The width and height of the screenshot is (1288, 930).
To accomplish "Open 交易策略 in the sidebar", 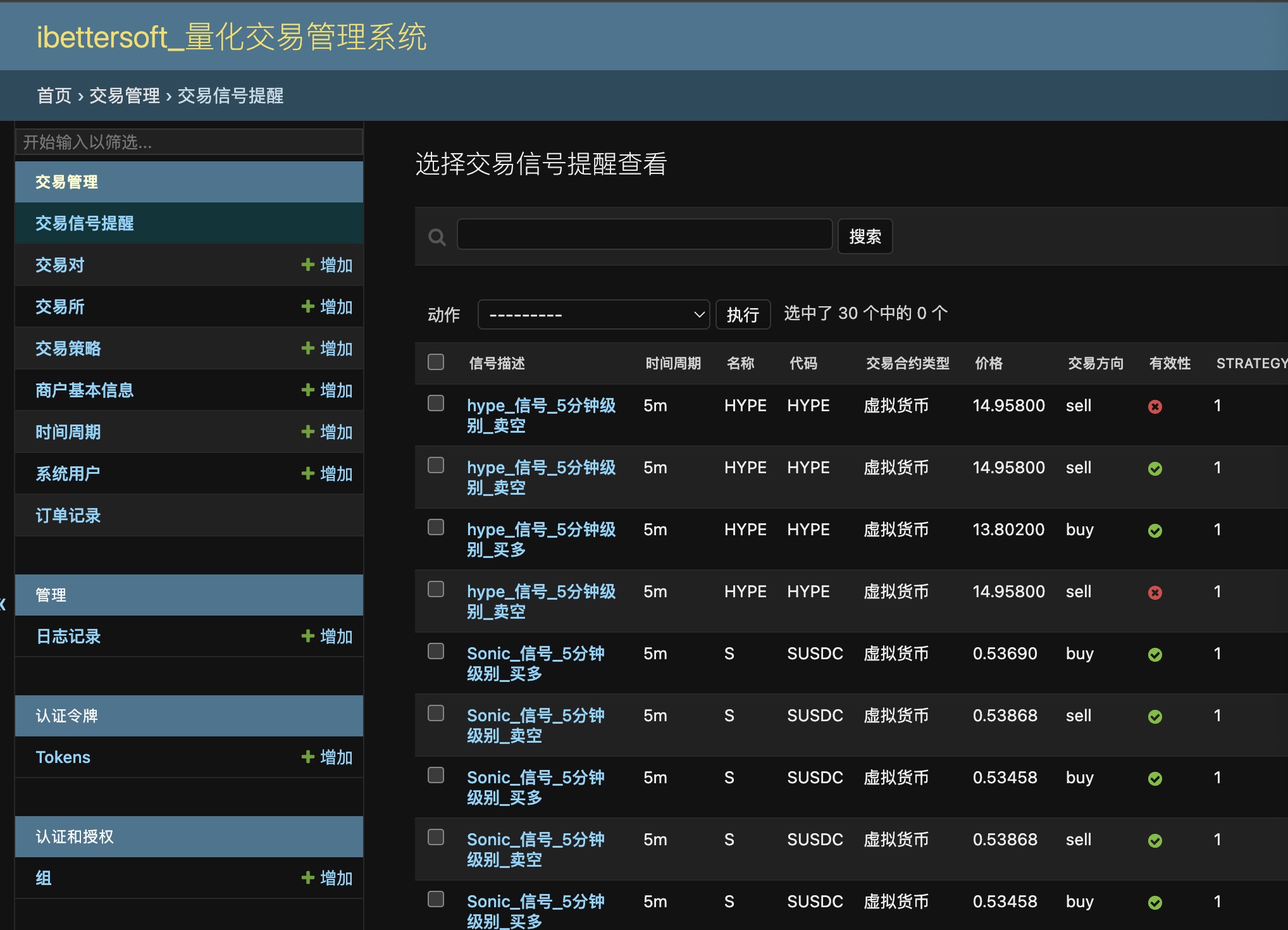I will 68,349.
